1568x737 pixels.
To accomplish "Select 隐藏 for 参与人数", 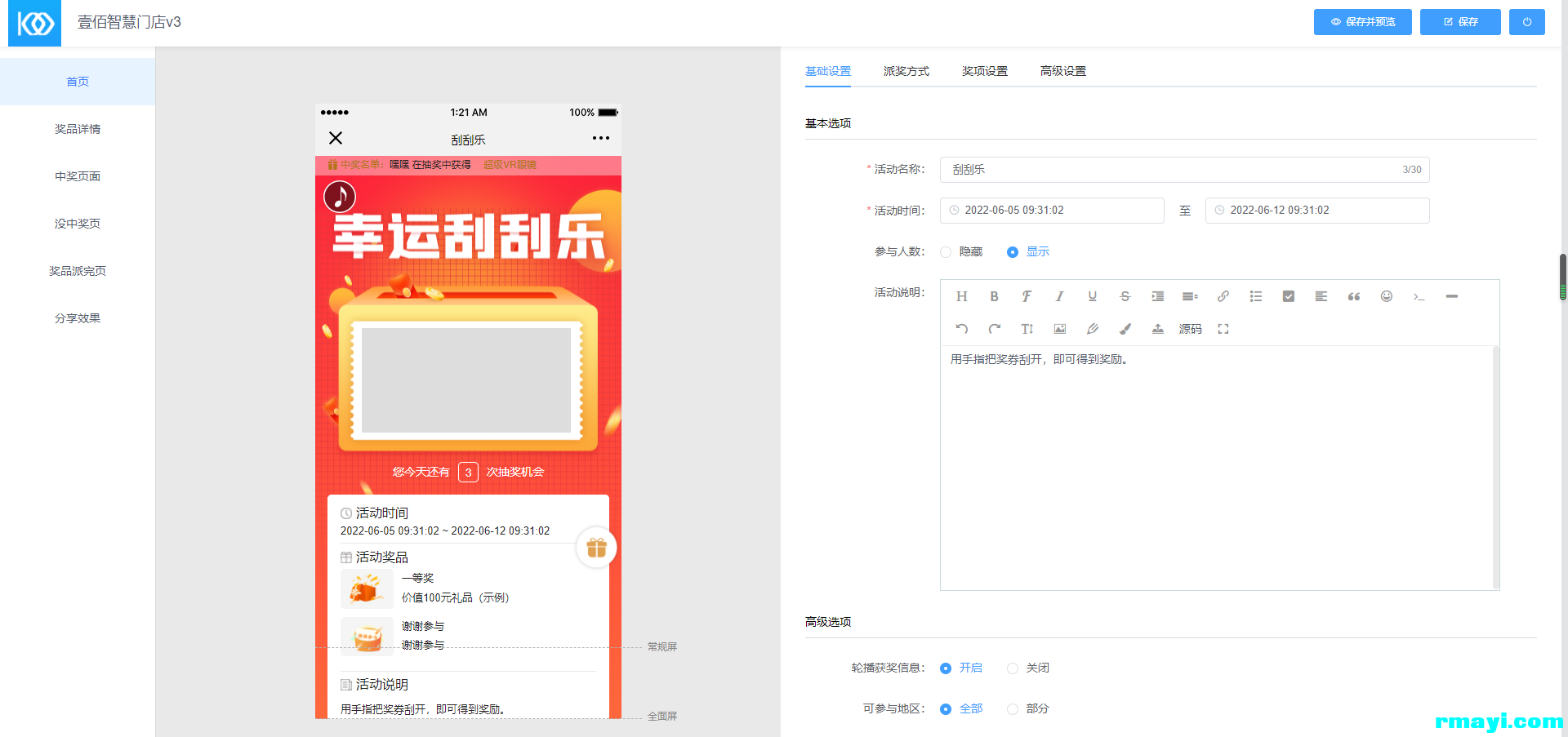I will [961, 251].
